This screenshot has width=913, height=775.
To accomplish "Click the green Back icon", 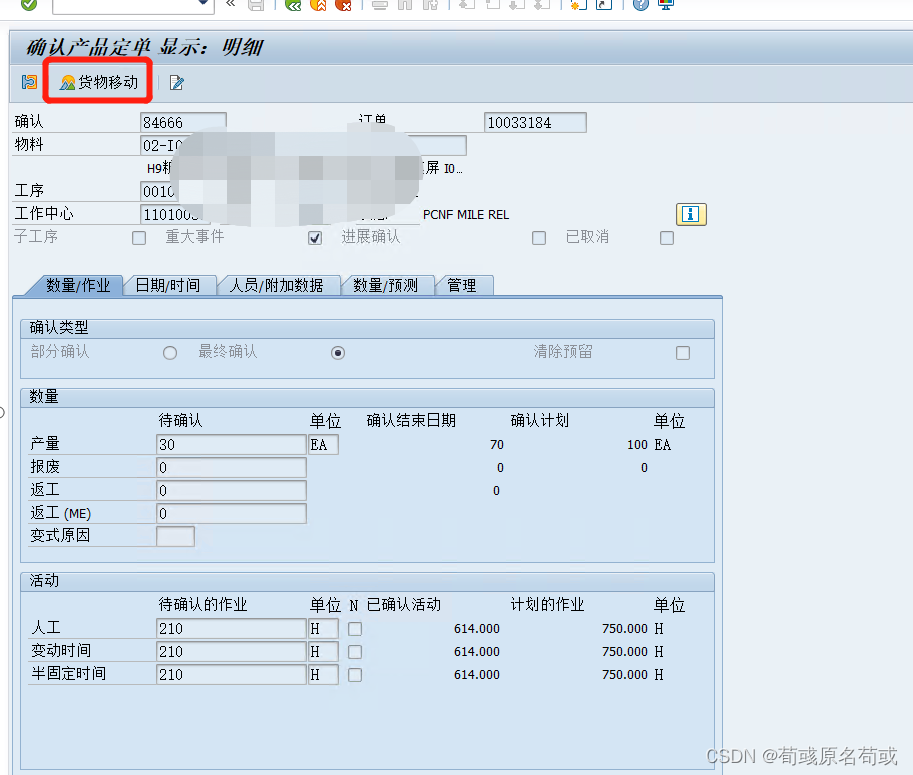I will [x=293, y=5].
